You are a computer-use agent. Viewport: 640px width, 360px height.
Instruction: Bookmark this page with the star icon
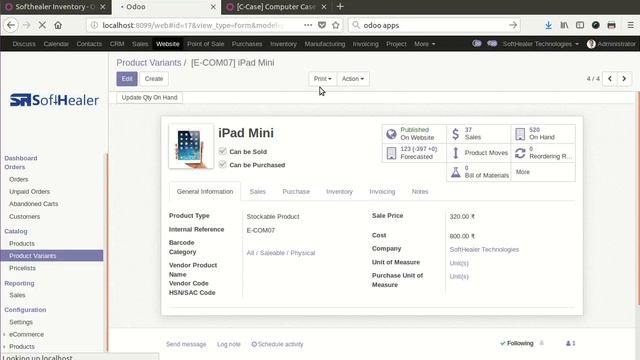pyautogui.click(x=336, y=25)
